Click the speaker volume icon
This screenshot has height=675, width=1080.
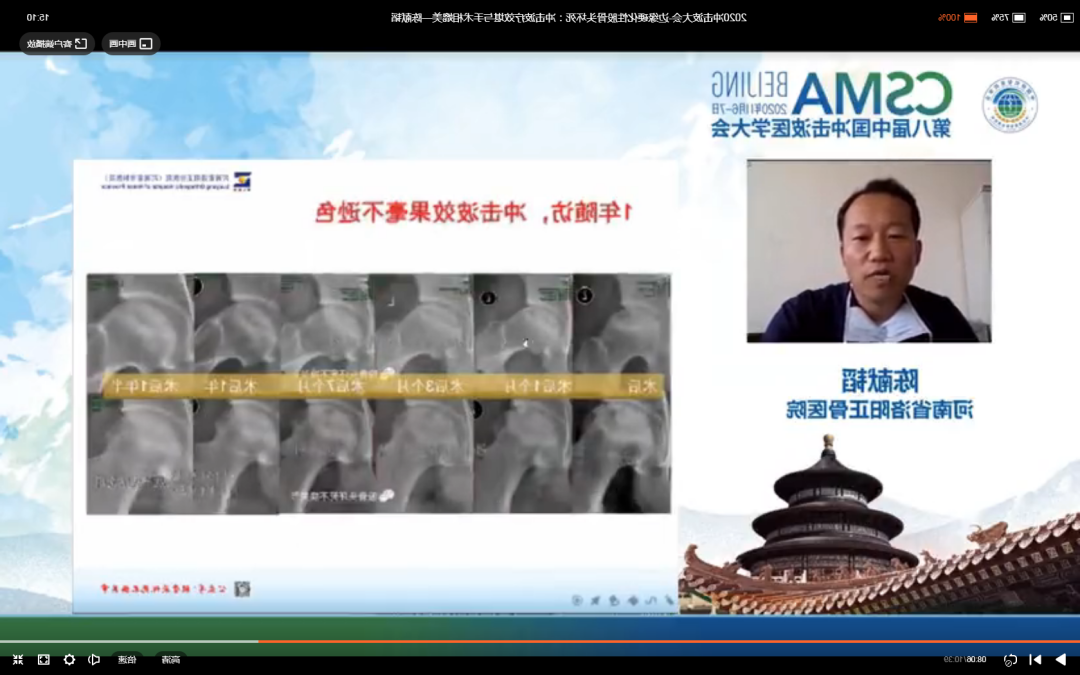pos(94,659)
